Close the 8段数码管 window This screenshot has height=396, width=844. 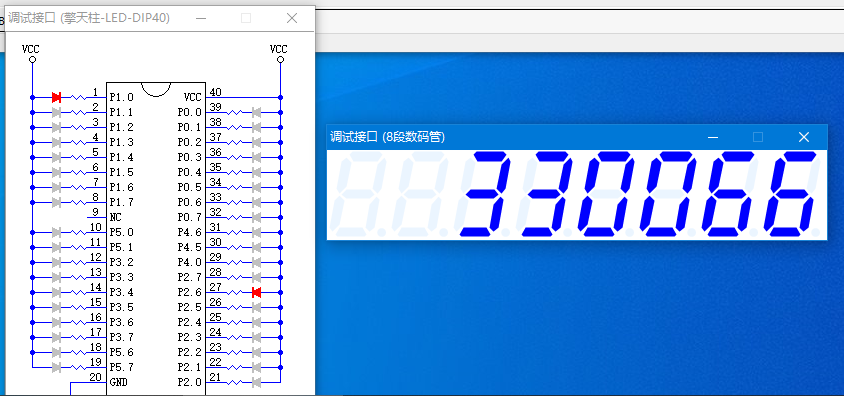[804, 137]
